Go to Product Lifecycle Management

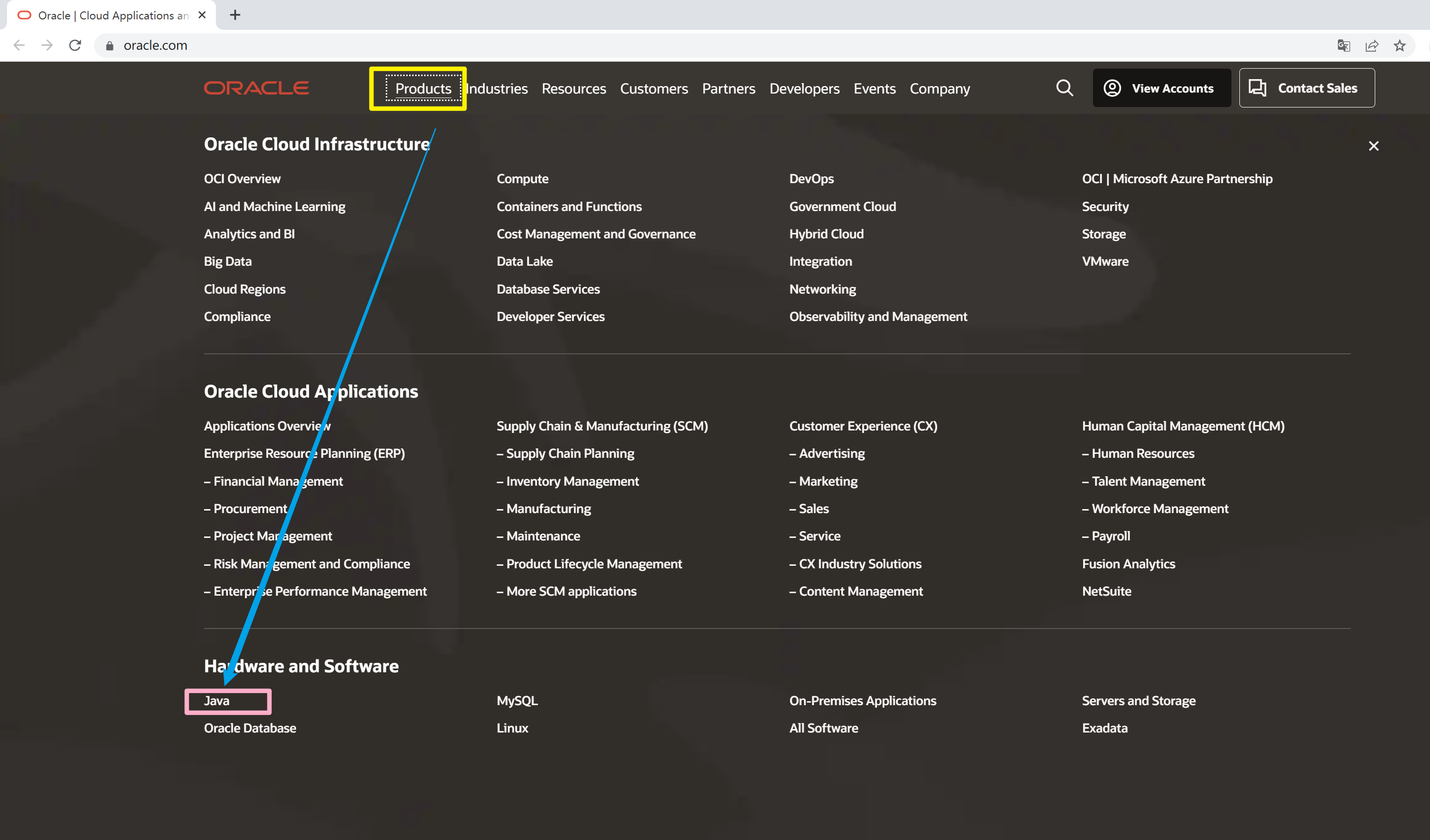click(x=589, y=564)
